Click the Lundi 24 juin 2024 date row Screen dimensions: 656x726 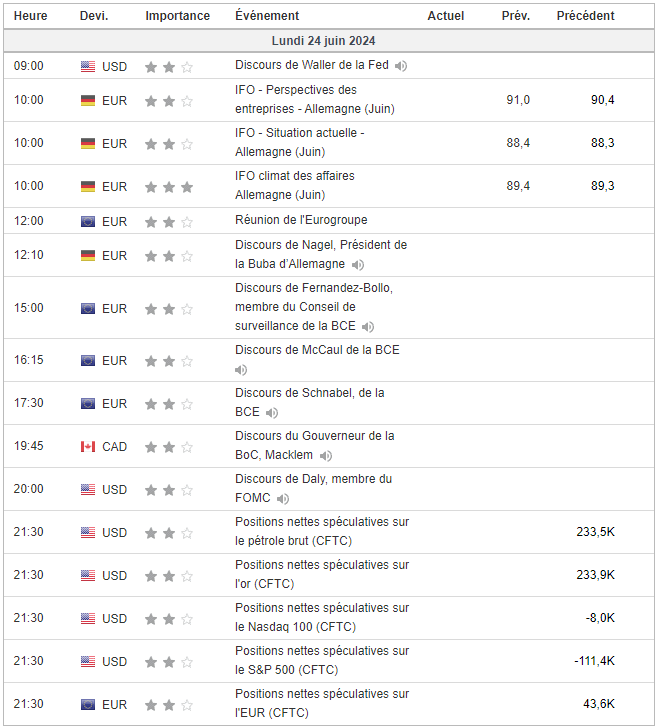click(x=324, y=41)
